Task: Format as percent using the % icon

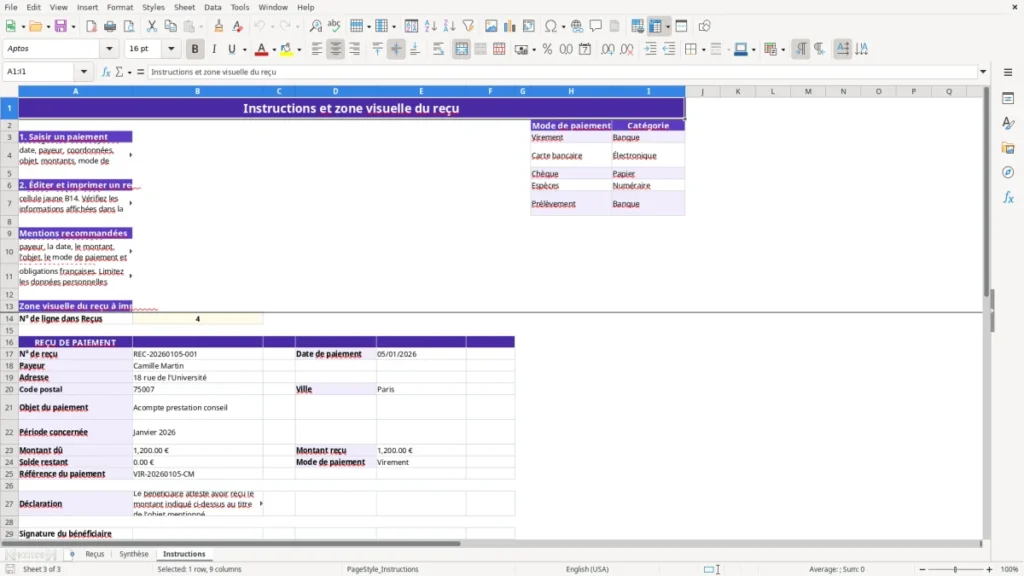Action: click(x=547, y=49)
